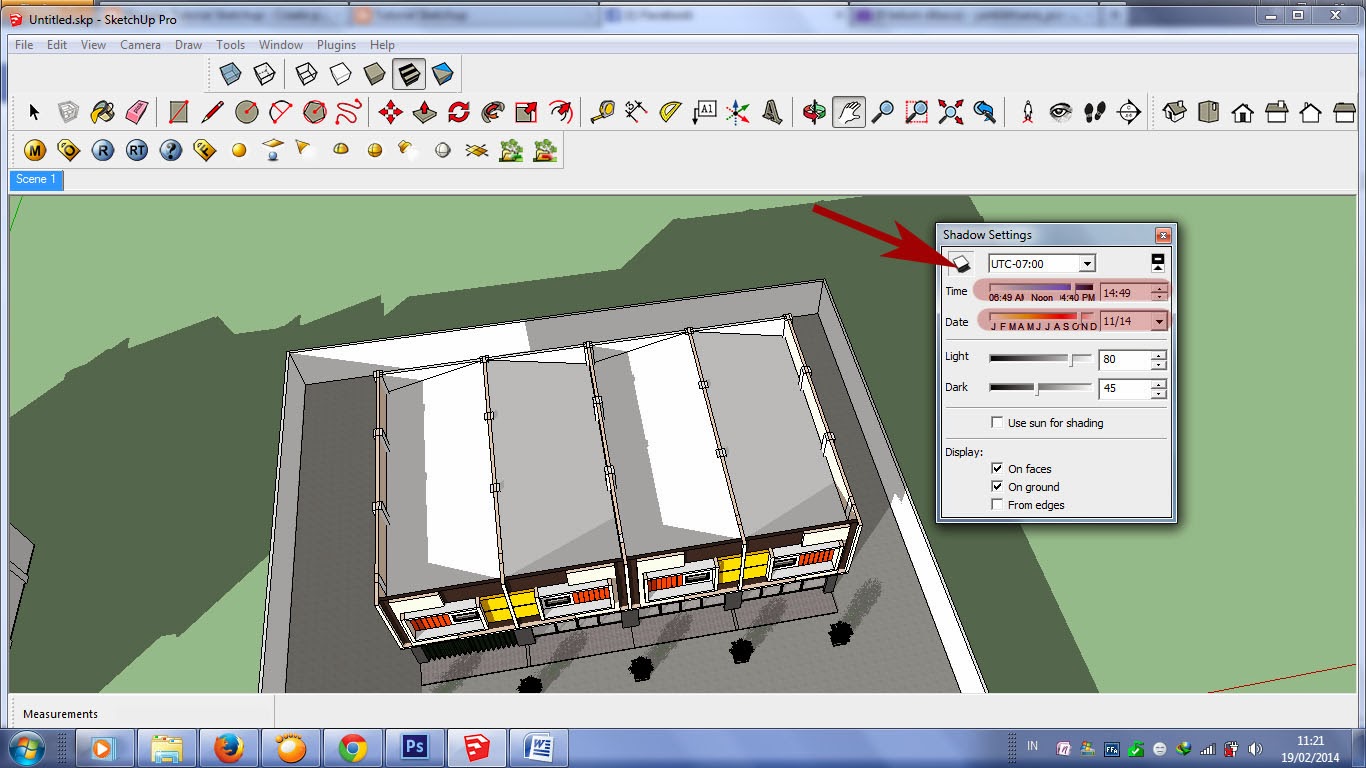Switch to the Scene 1 tab
This screenshot has height=768, width=1366.
point(36,180)
